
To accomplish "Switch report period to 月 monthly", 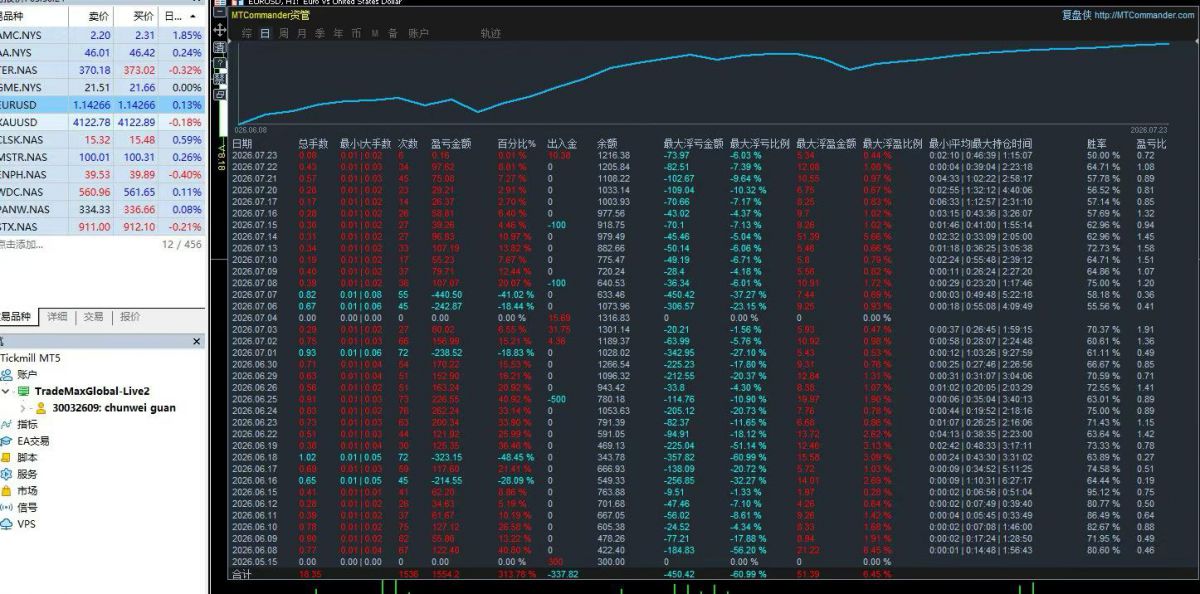I will tap(301, 33).
